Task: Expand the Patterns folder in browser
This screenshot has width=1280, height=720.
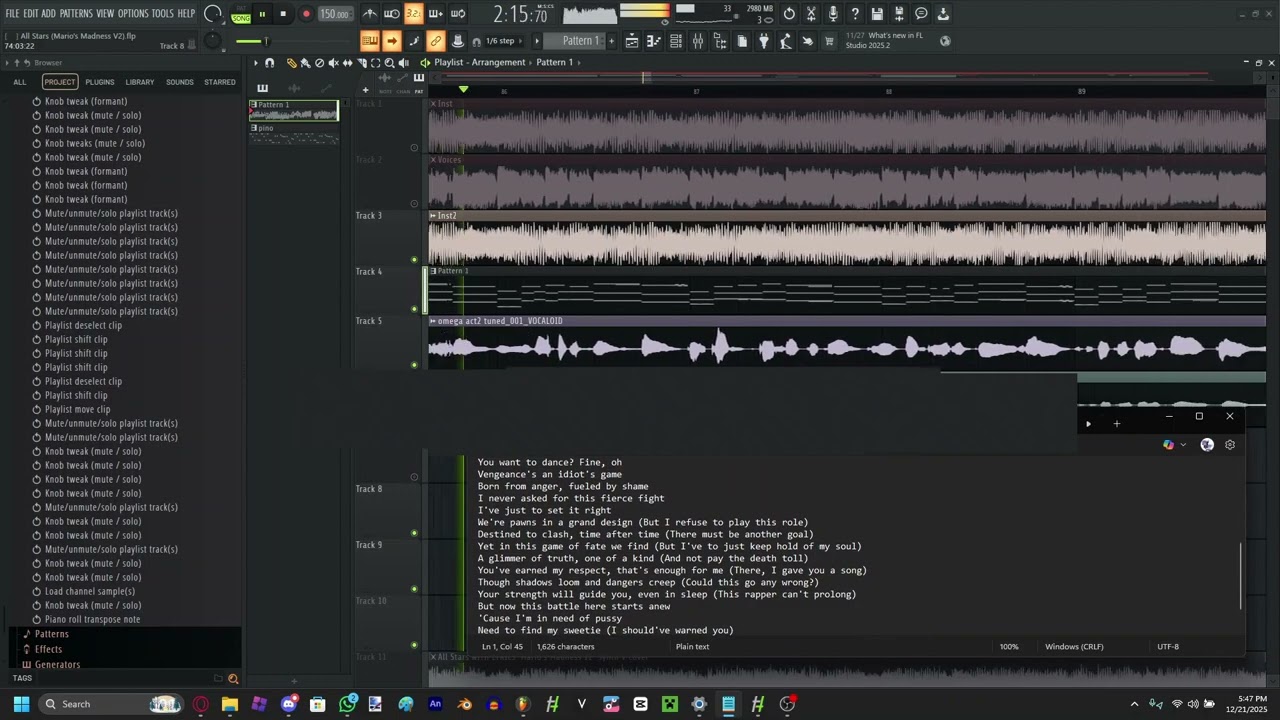Action: (x=52, y=634)
